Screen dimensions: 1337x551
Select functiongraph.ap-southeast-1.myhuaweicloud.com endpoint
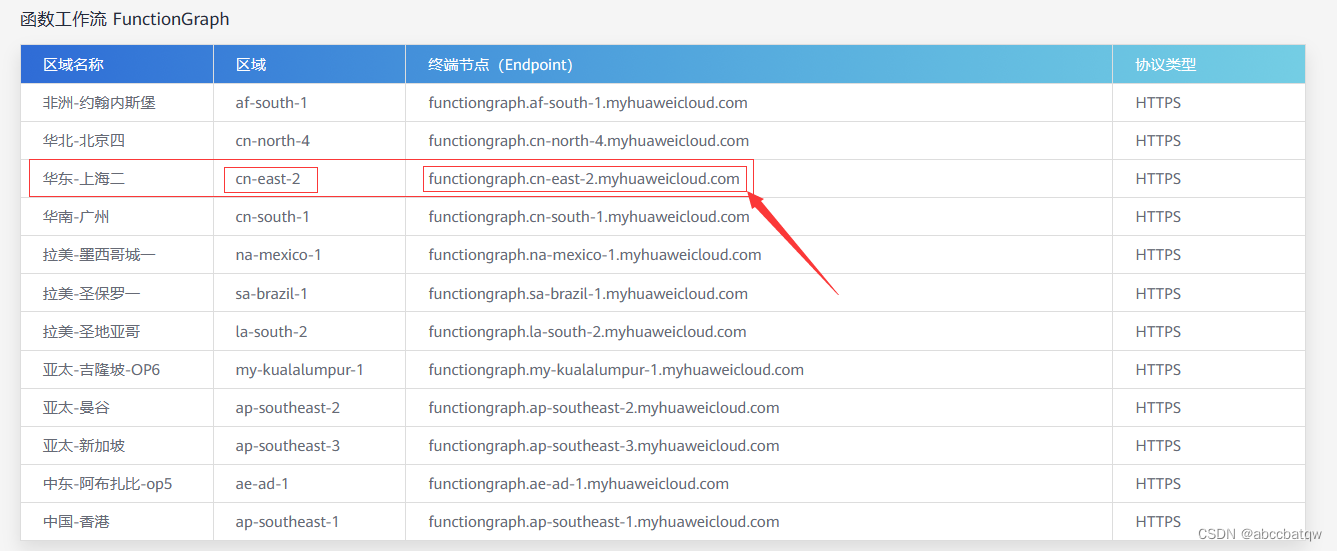(604, 522)
